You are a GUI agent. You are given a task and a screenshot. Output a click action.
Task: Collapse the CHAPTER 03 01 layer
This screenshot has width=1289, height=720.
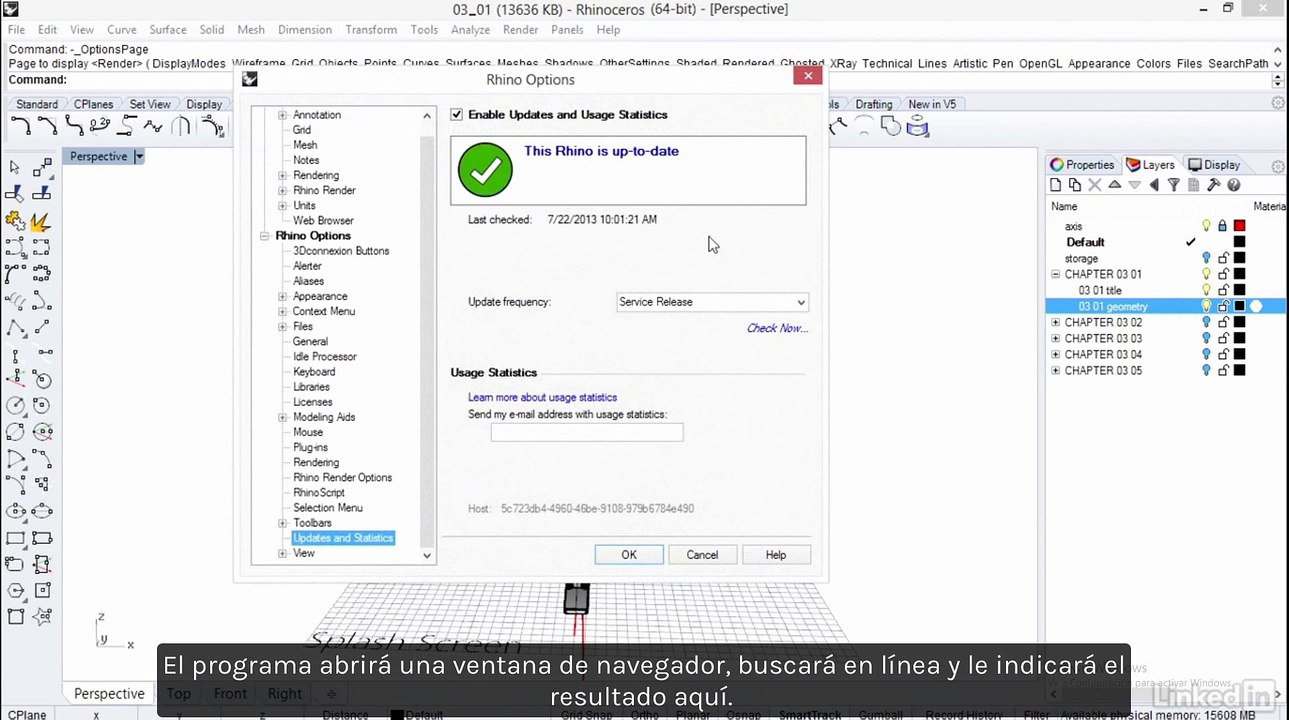1055,274
